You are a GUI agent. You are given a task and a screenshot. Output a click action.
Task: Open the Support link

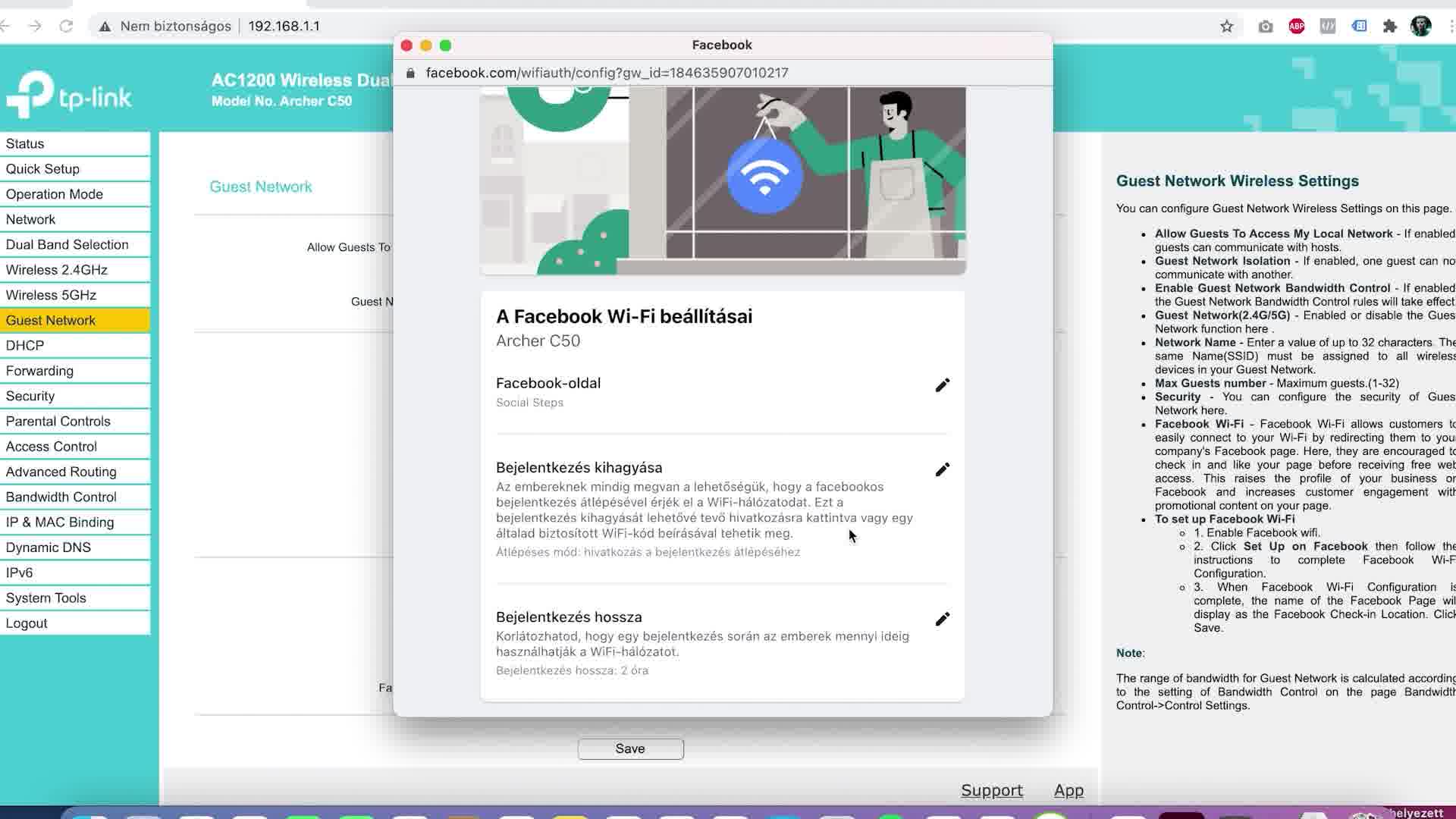click(992, 791)
